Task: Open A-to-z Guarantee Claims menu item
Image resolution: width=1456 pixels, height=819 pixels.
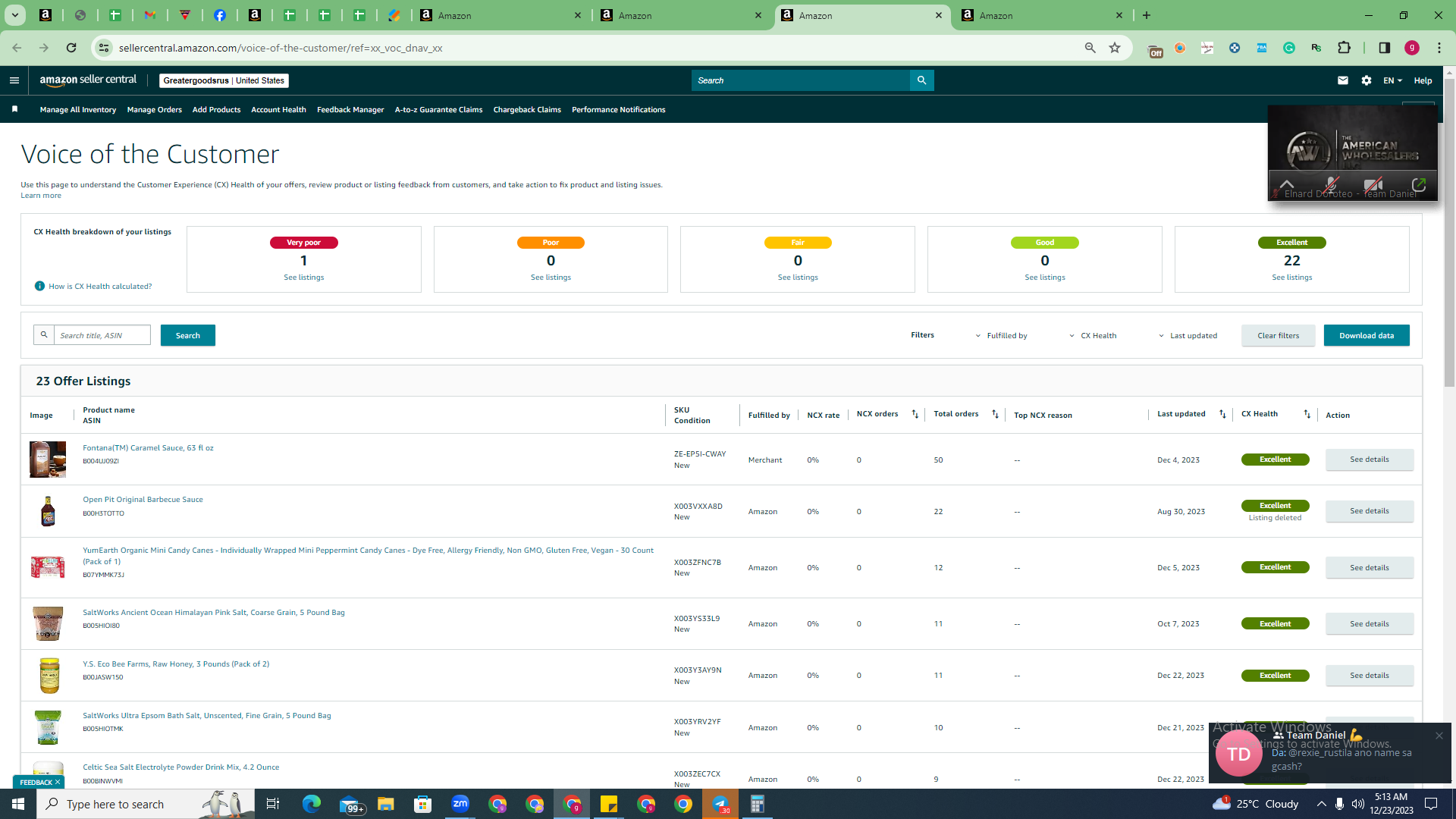Action: coord(438,110)
